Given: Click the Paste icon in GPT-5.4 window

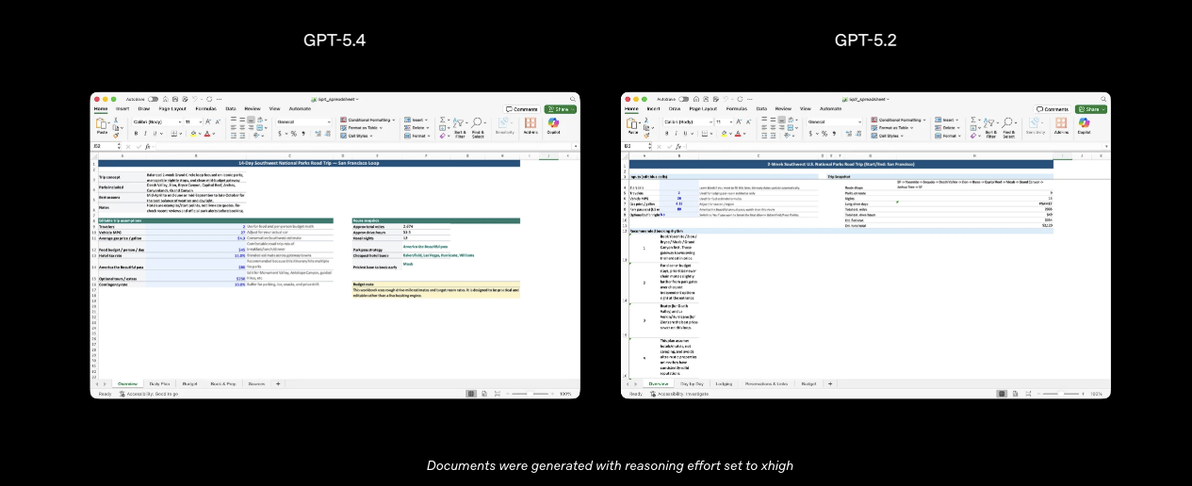Looking at the screenshot, I should tap(100, 124).
